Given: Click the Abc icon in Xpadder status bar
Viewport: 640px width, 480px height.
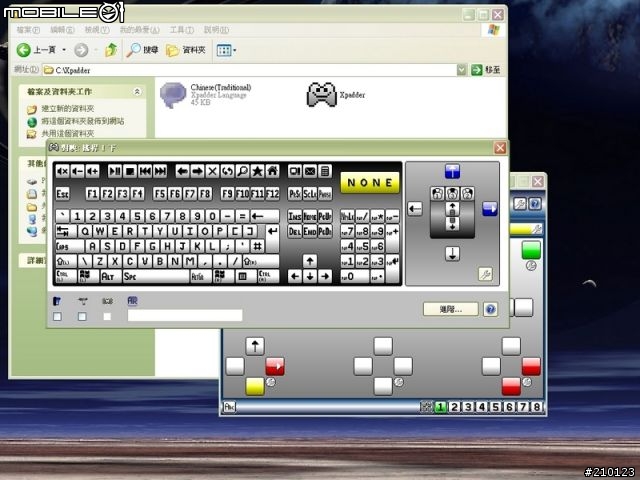Looking at the screenshot, I should pos(229,407).
